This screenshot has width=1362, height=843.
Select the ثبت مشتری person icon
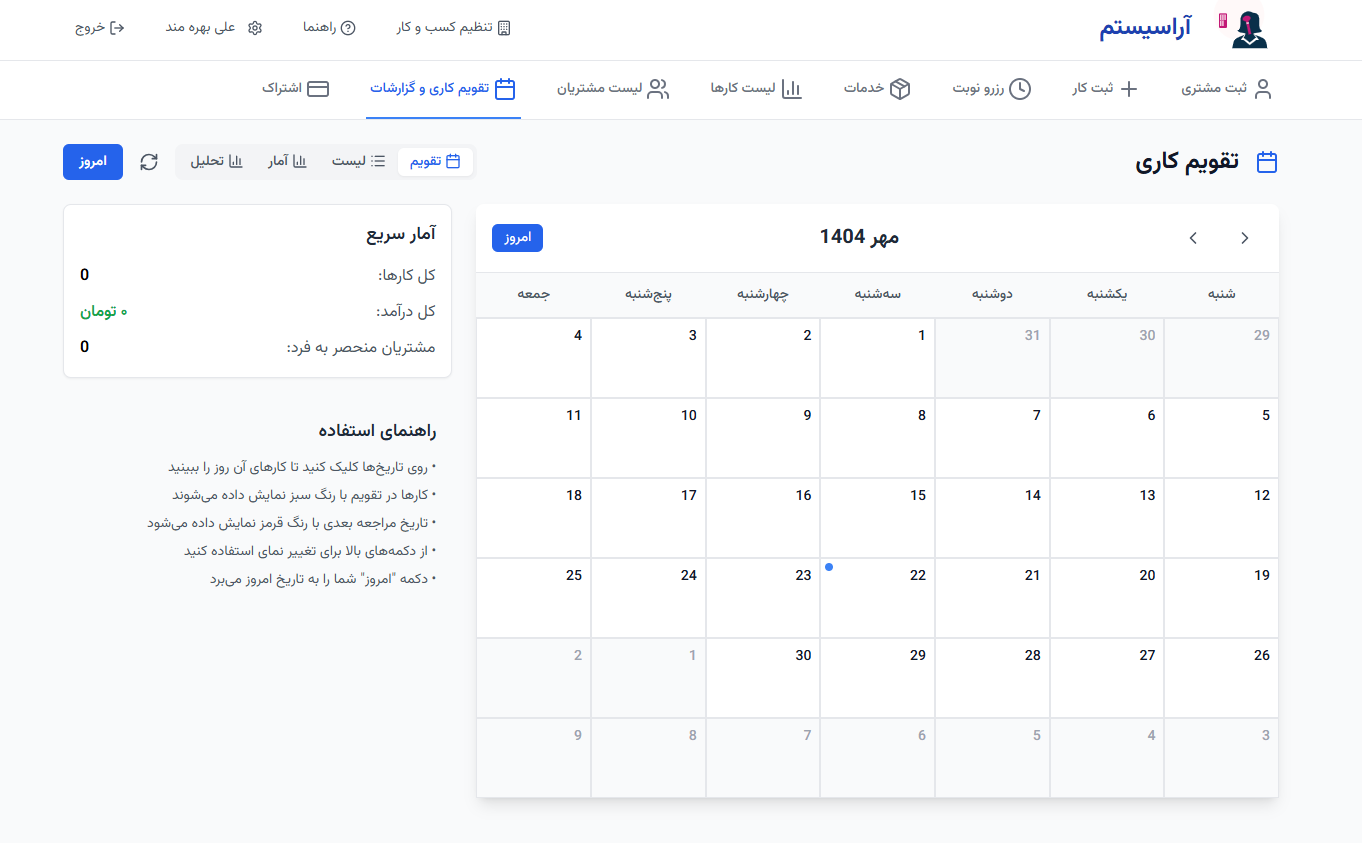(x=1261, y=89)
